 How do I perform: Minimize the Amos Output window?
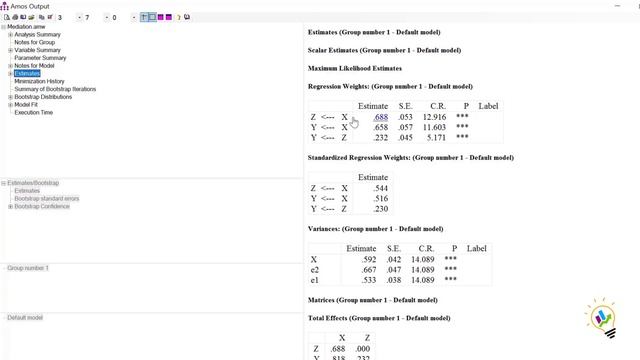tap(617, 6)
